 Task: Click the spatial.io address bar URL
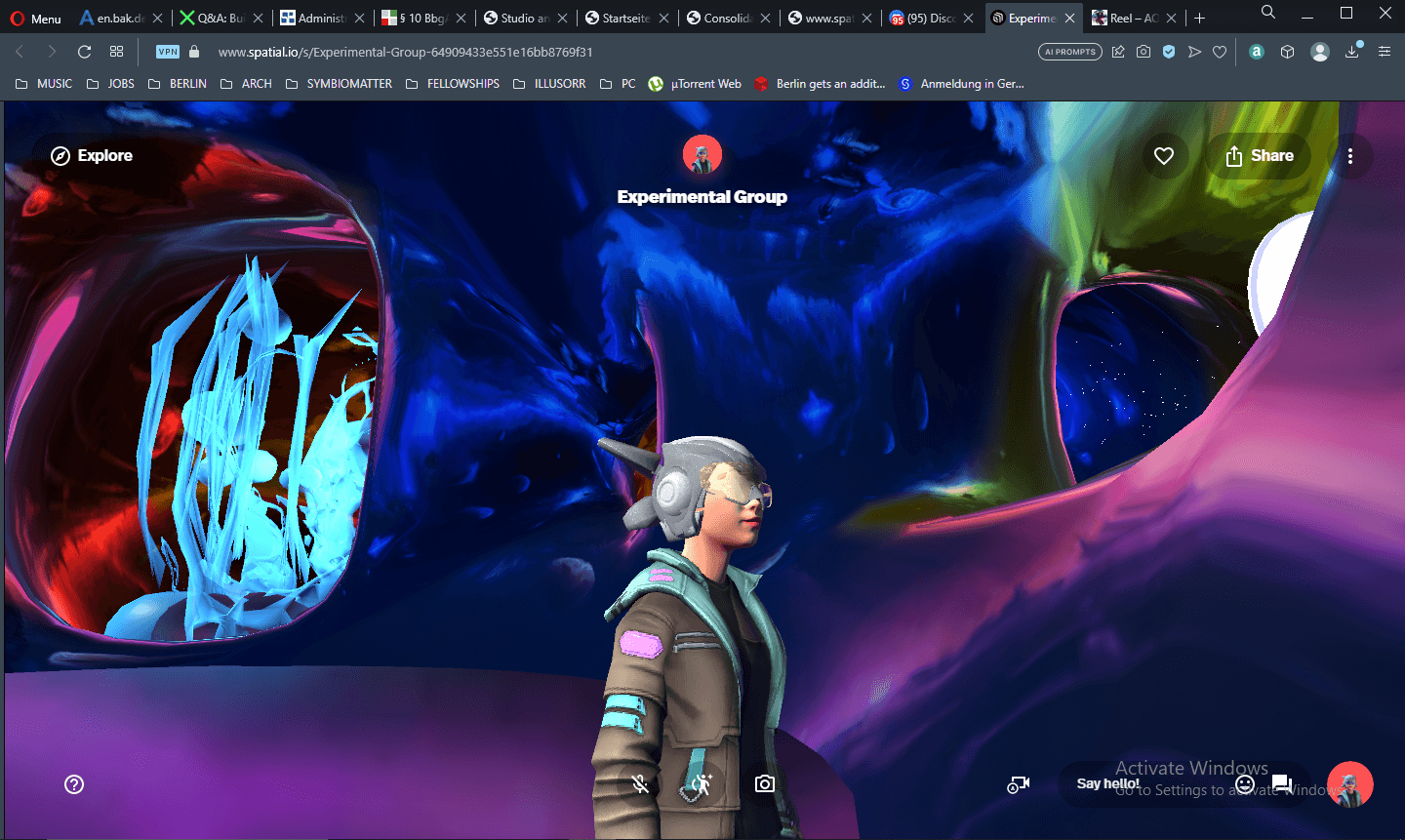(x=405, y=52)
